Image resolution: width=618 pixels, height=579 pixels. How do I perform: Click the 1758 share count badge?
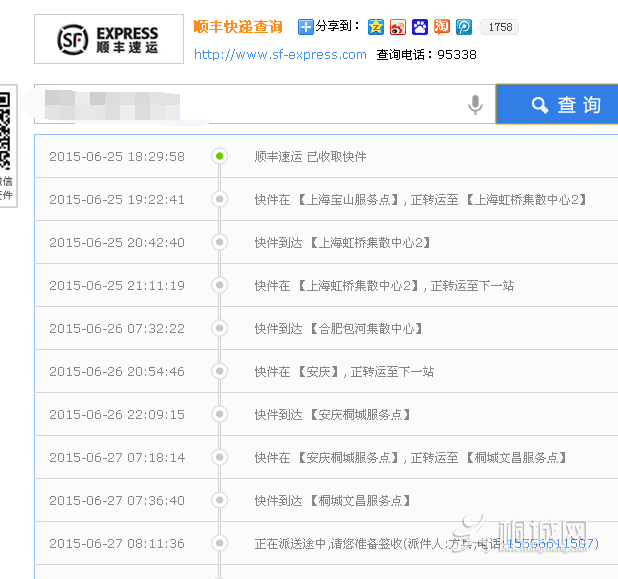(x=499, y=27)
